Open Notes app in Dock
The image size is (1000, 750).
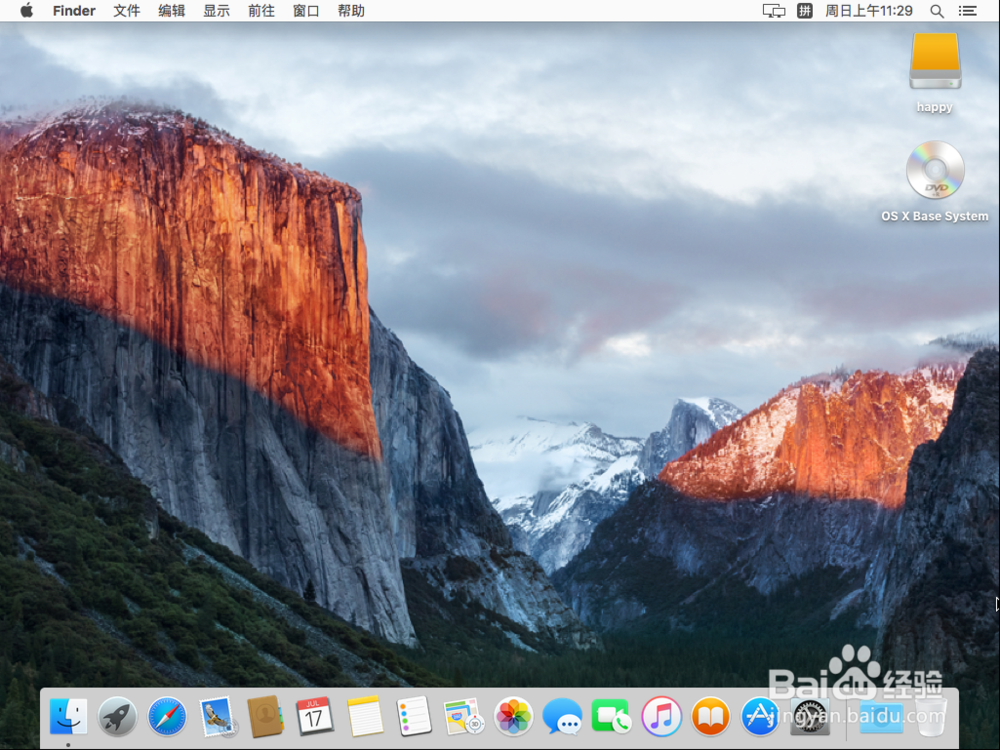pyautogui.click(x=365, y=716)
